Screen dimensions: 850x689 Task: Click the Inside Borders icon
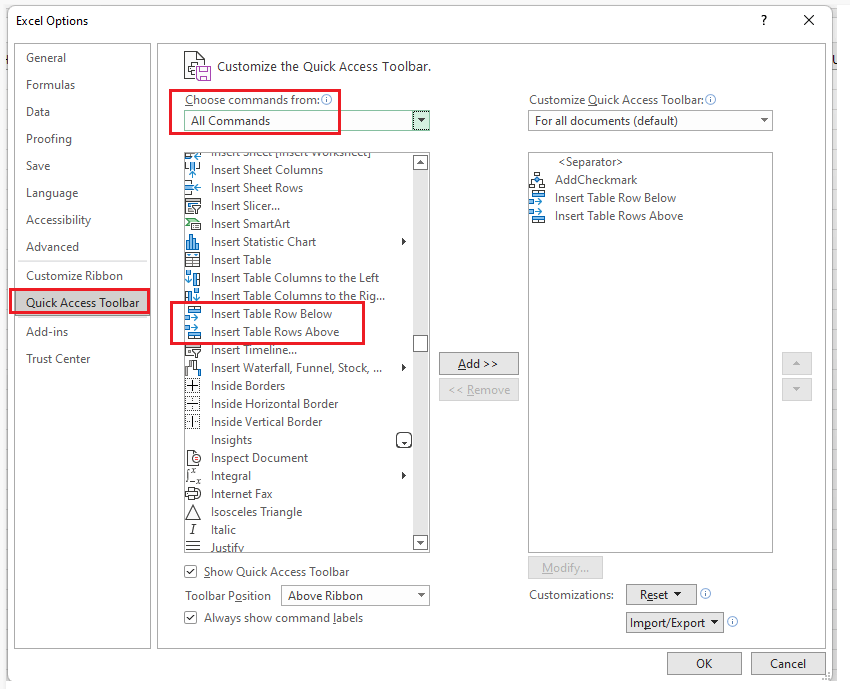click(193, 385)
